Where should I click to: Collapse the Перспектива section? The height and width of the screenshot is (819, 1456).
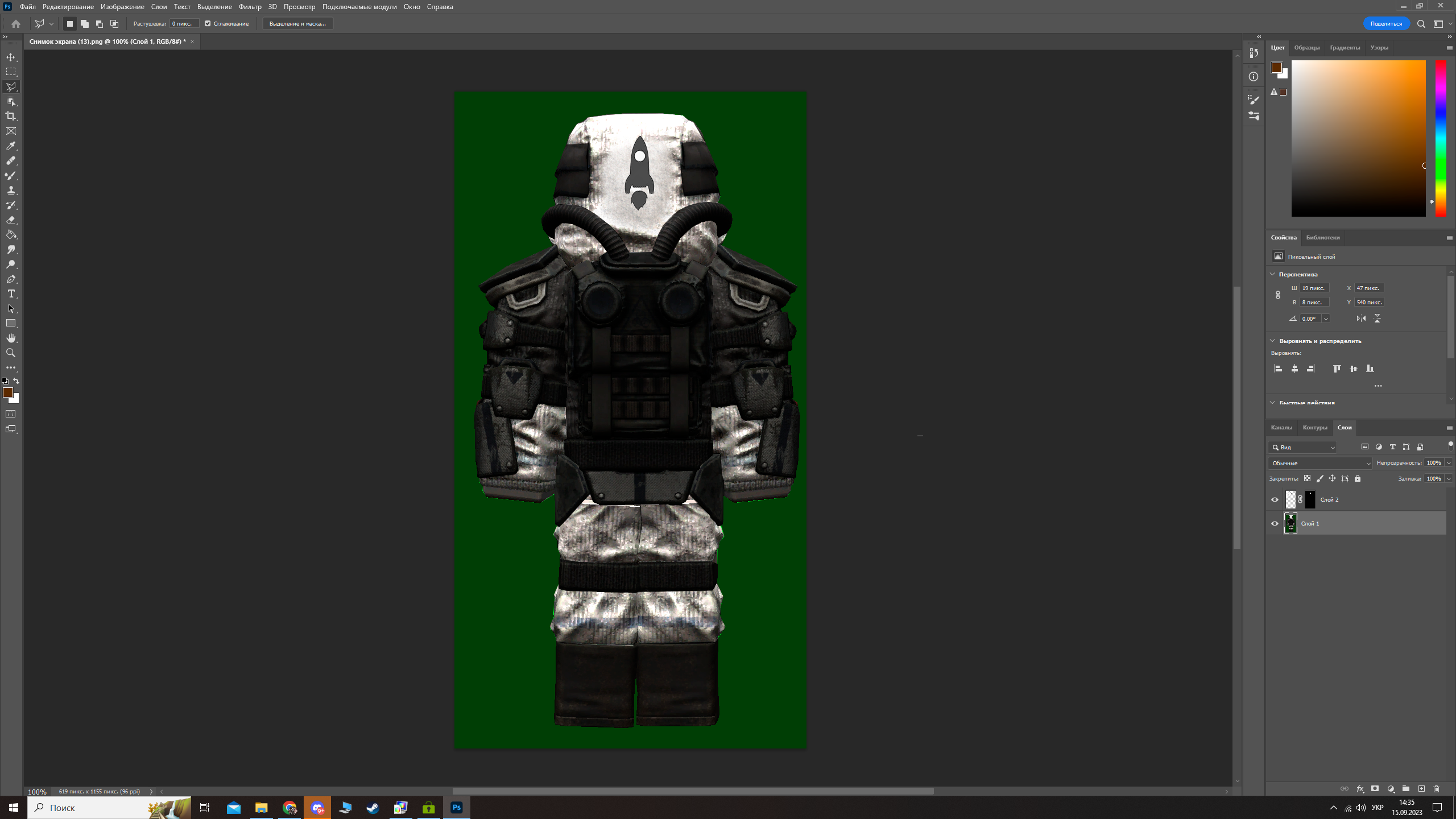(x=1273, y=274)
